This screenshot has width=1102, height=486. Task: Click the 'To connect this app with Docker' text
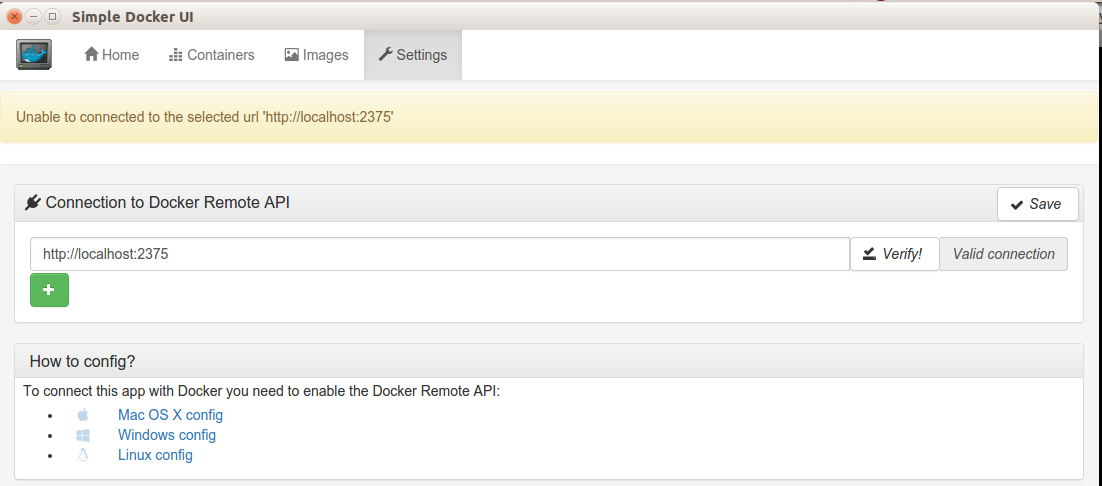click(261, 391)
